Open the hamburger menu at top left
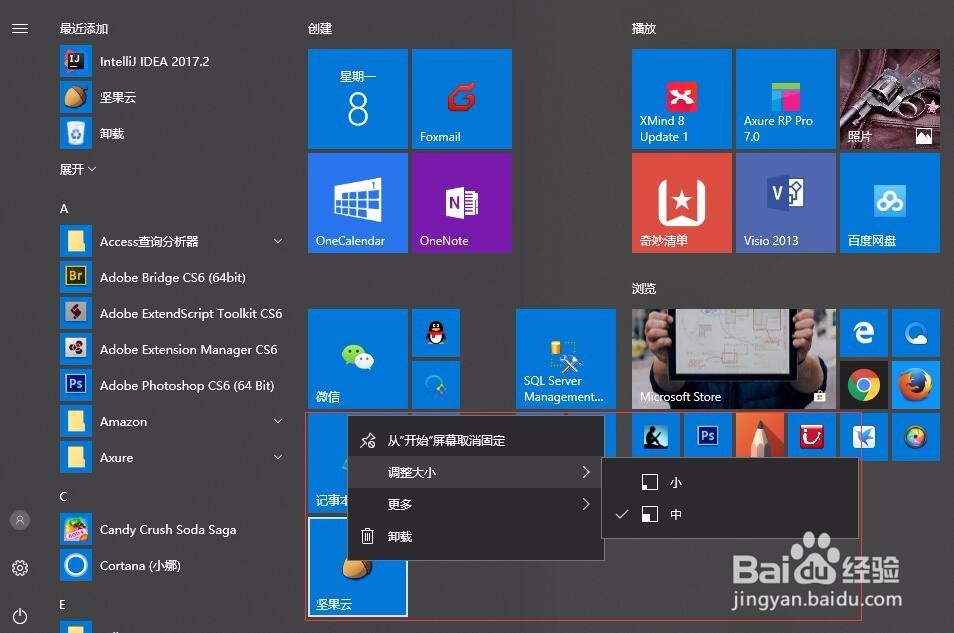954x633 pixels. click(x=20, y=29)
